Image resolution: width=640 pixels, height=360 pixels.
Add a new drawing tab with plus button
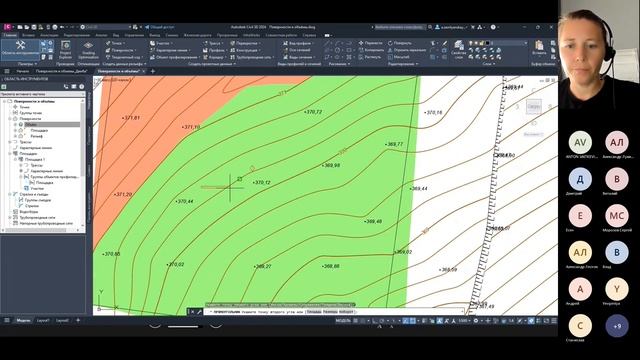click(153, 71)
